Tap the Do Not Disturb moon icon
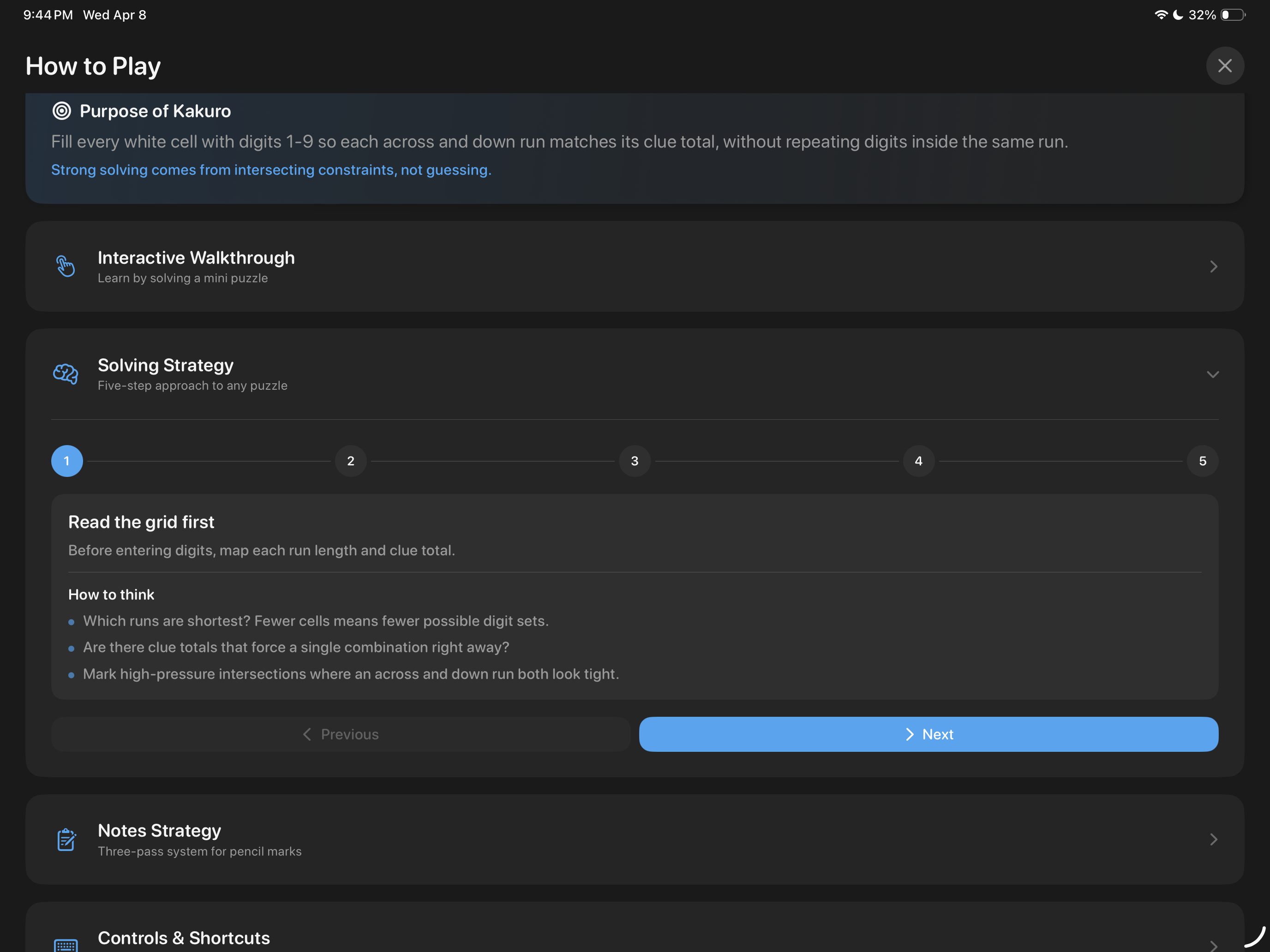 [1178, 15]
